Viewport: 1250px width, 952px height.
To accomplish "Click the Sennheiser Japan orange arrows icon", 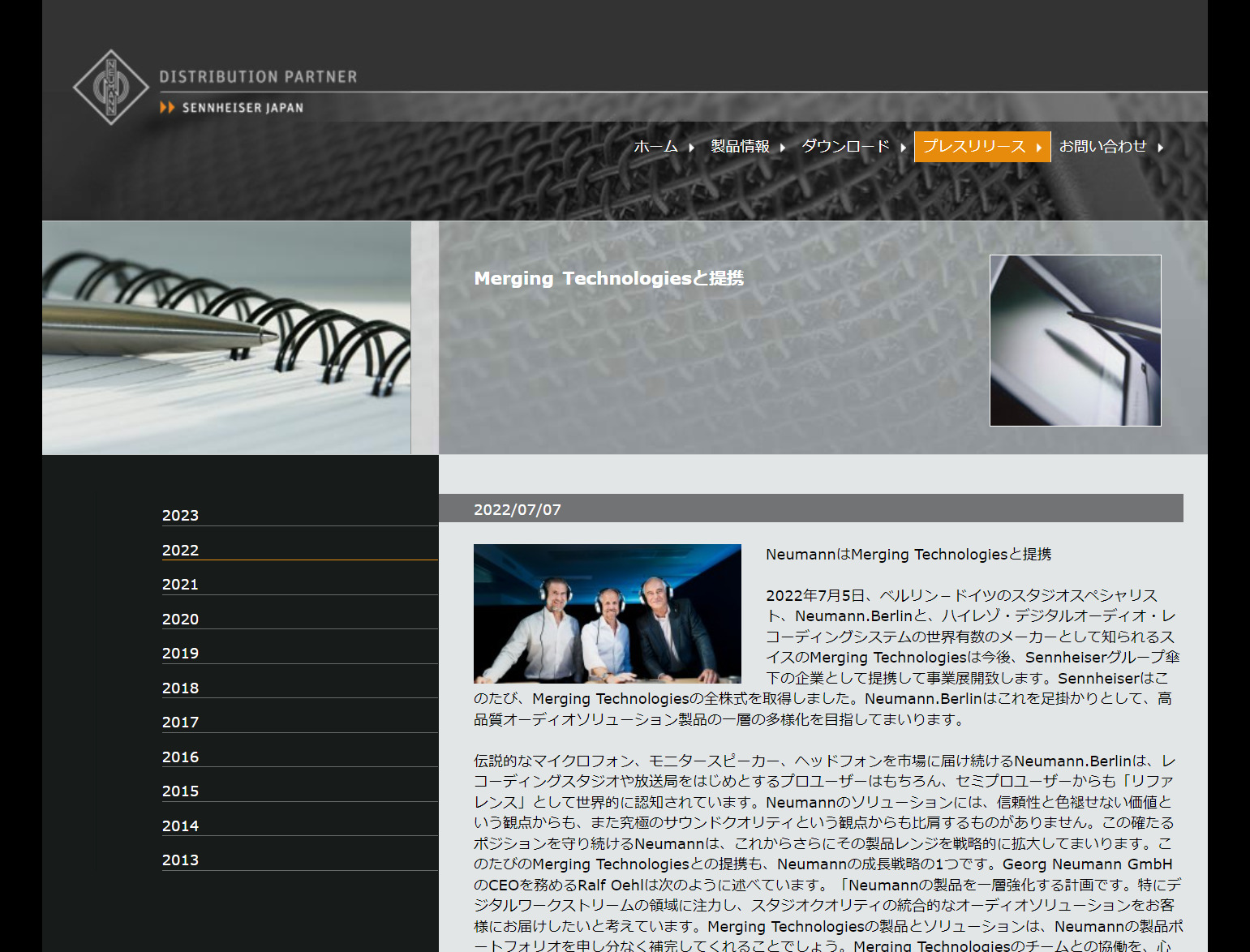I will tap(167, 107).
